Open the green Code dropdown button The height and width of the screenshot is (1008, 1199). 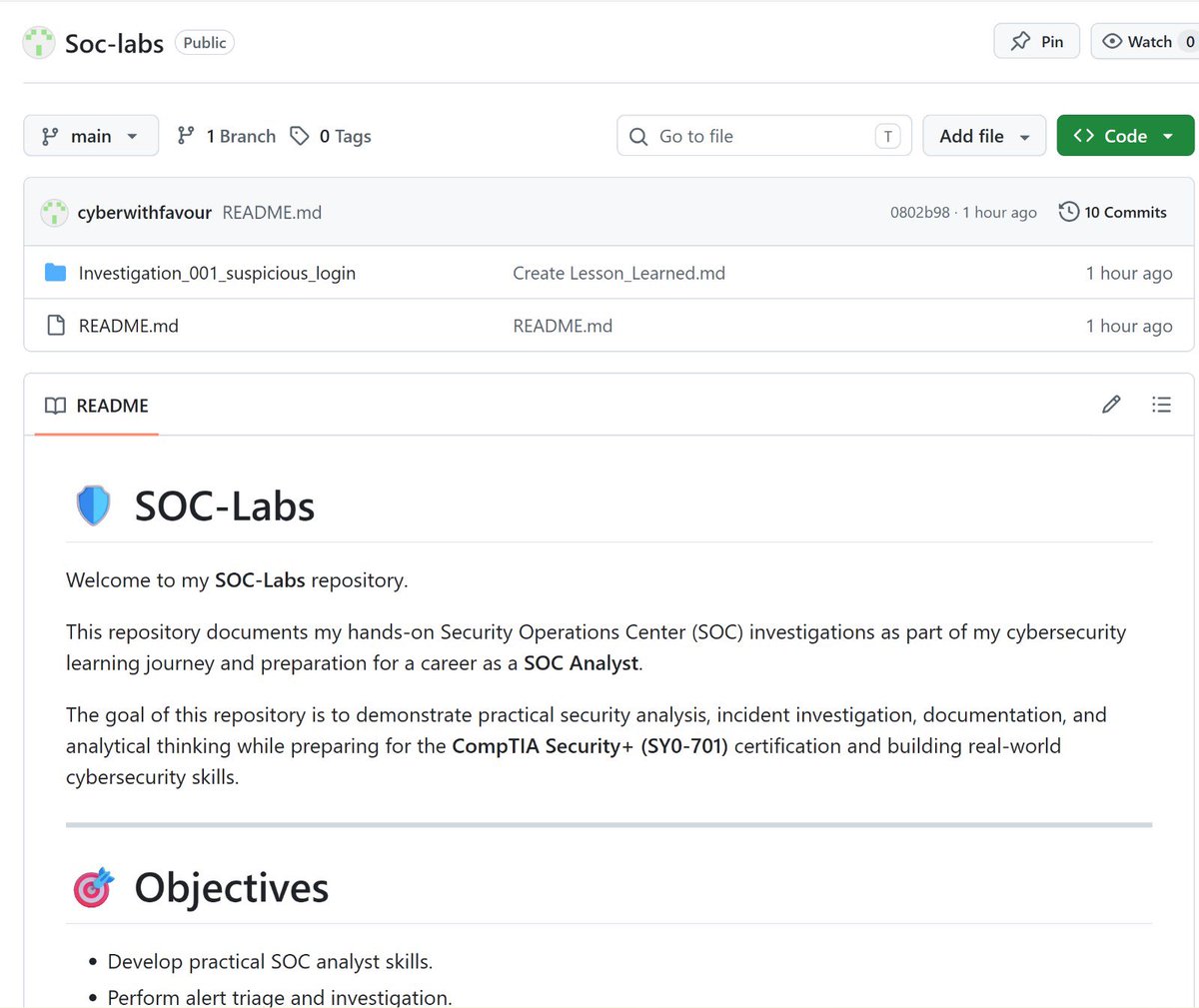(1125, 136)
